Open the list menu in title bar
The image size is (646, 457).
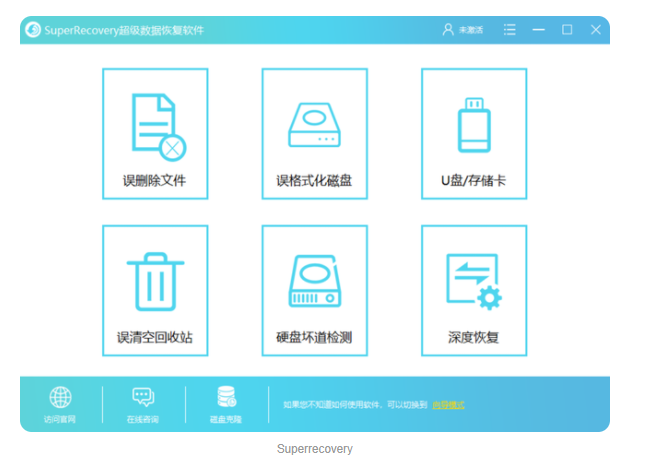coord(510,30)
